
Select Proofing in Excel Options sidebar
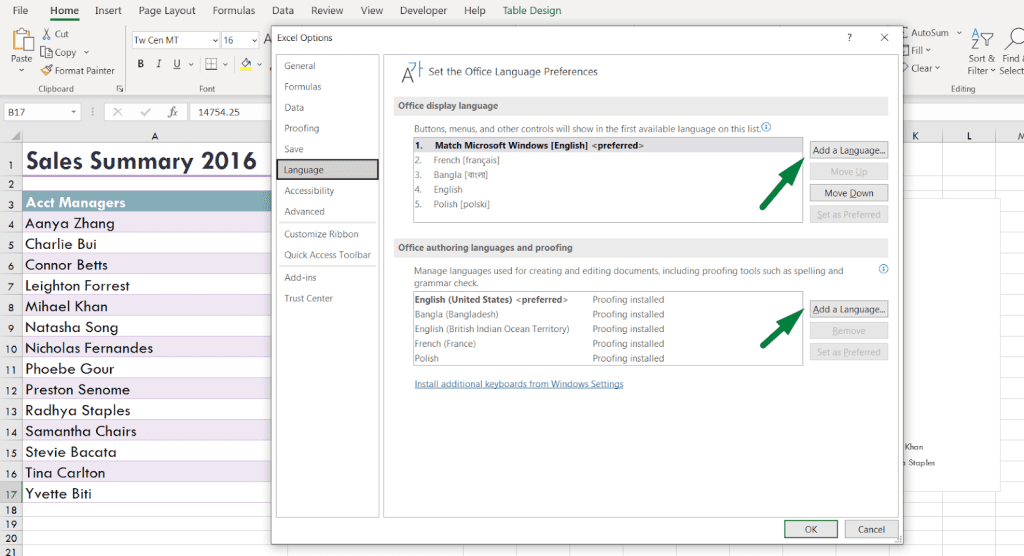301,128
